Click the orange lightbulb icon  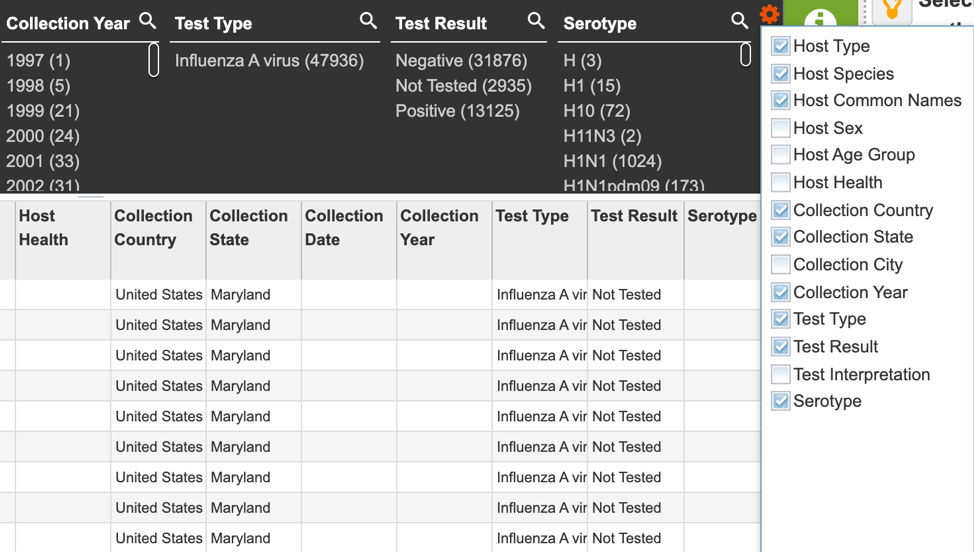click(x=892, y=11)
